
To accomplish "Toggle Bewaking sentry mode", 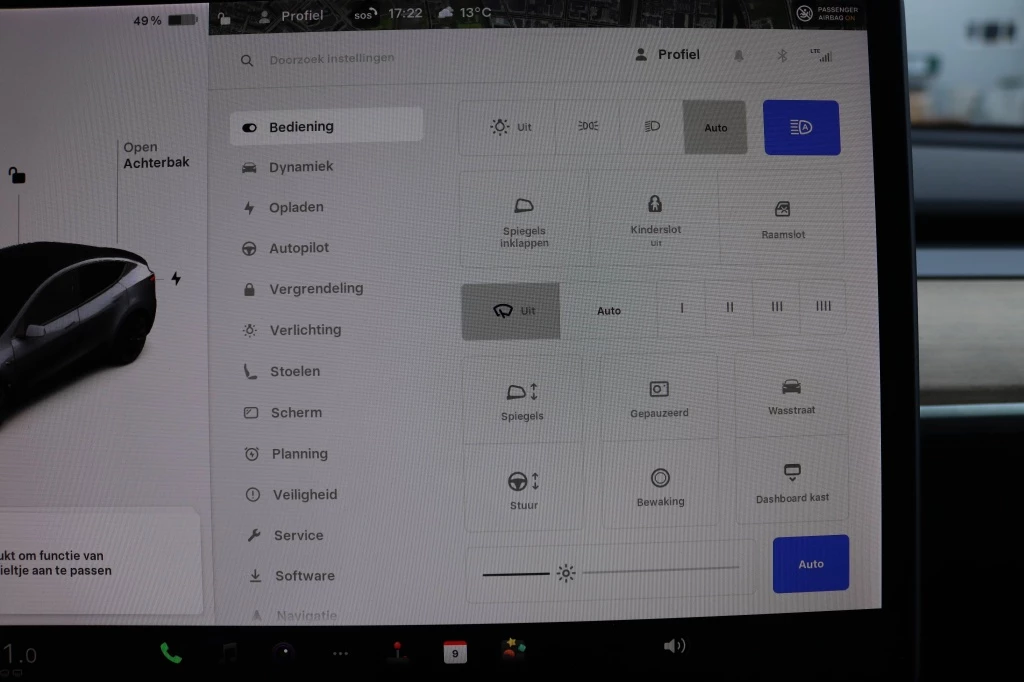I will point(660,479).
